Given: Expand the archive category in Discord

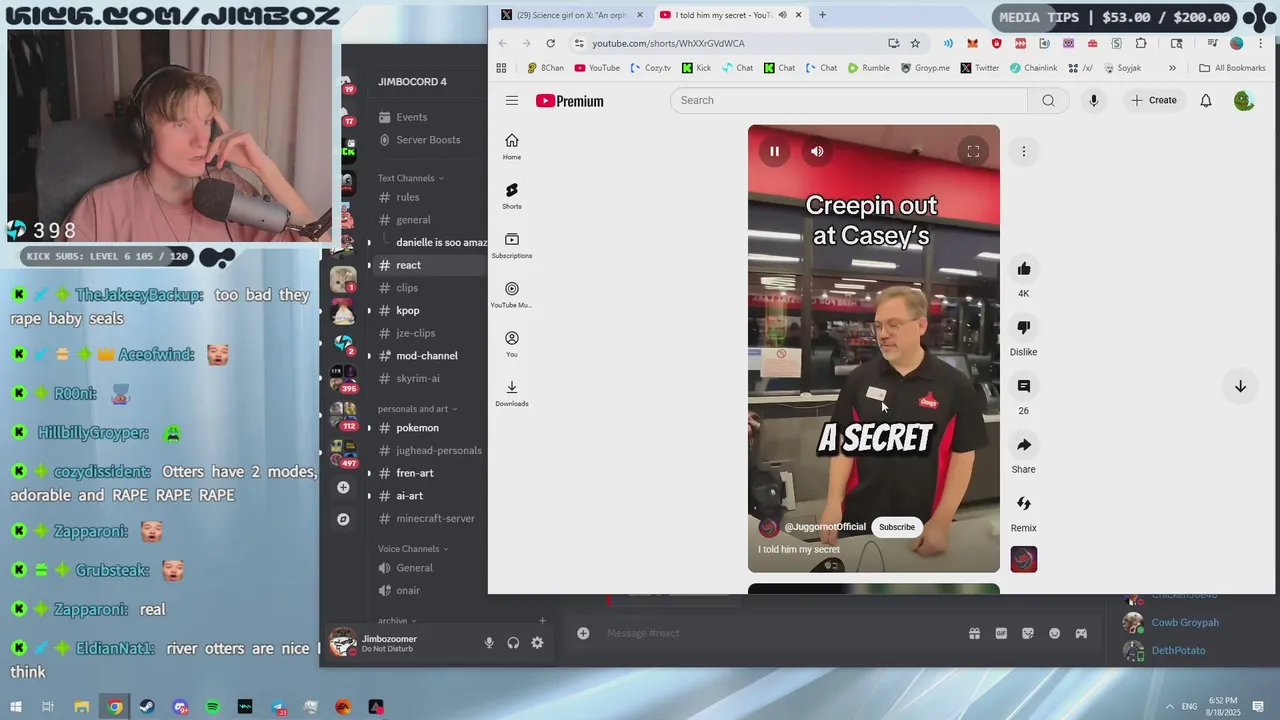Looking at the screenshot, I should pyautogui.click(x=397, y=621).
